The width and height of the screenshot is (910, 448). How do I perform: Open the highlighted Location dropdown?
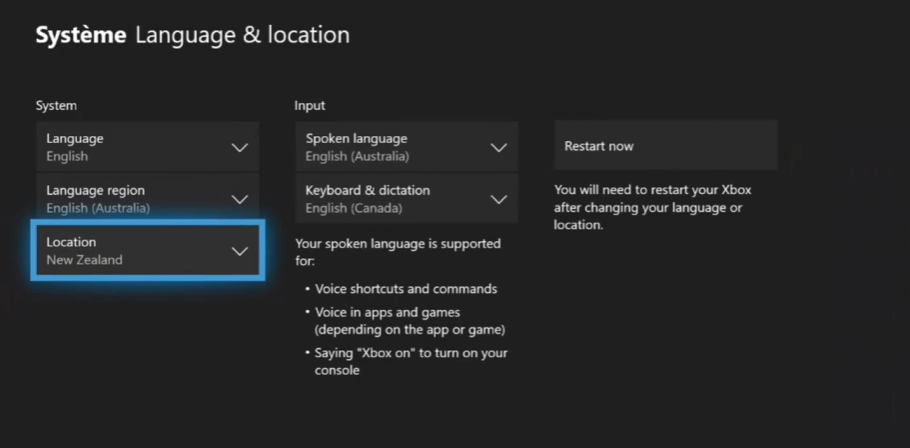pyautogui.click(x=147, y=251)
